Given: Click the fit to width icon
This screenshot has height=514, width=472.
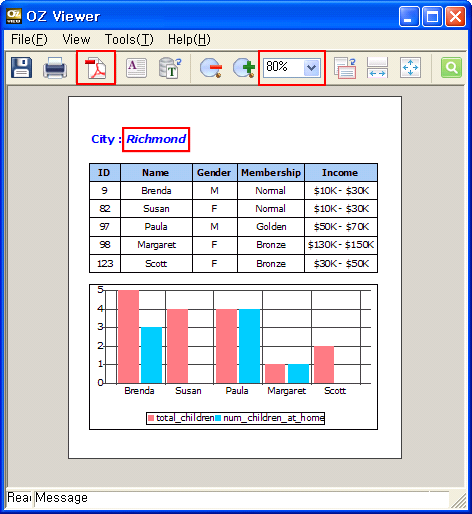Looking at the screenshot, I should coord(377,68).
